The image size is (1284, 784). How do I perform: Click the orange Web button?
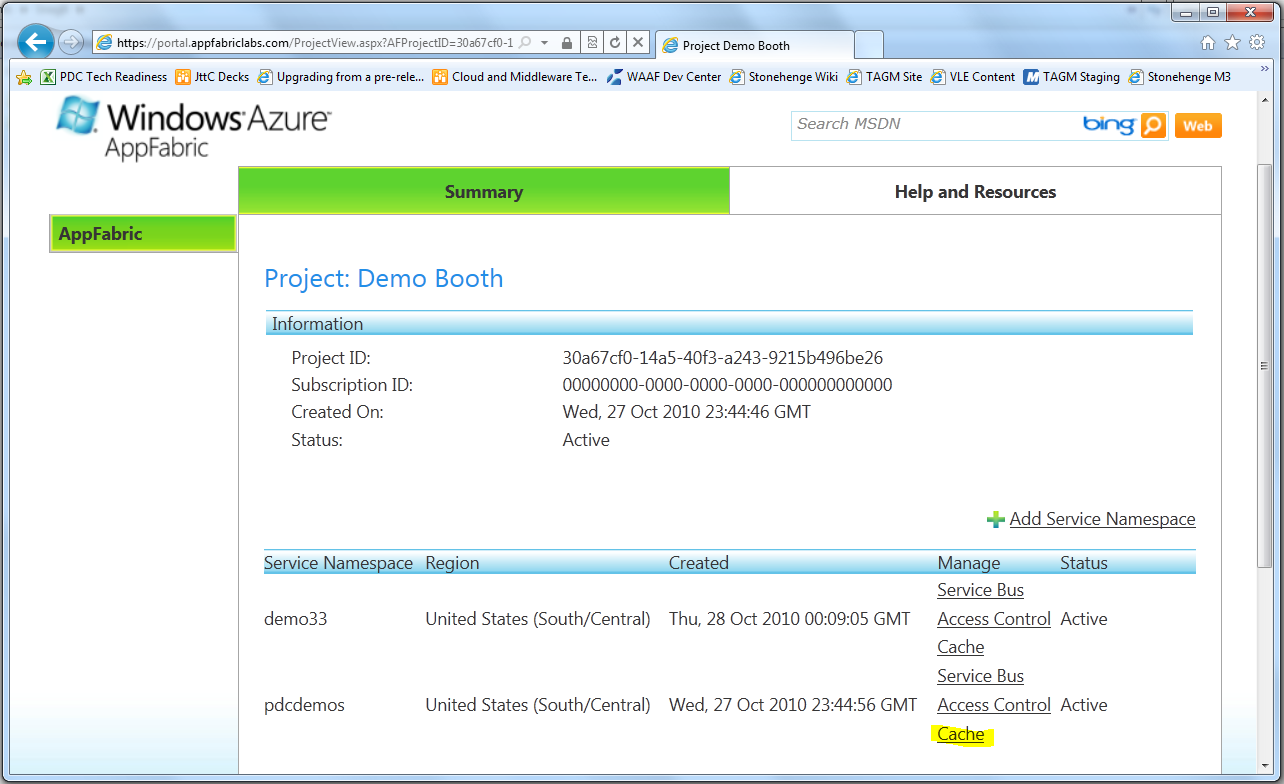click(x=1198, y=126)
